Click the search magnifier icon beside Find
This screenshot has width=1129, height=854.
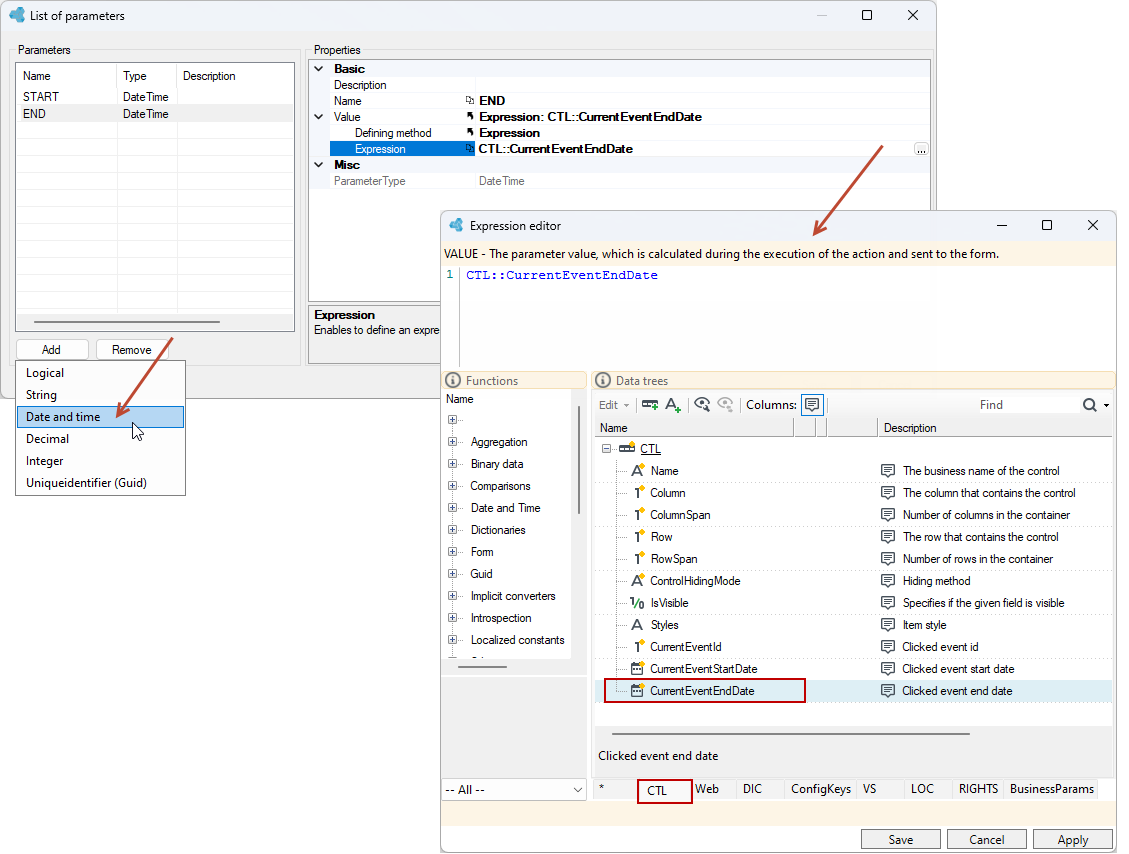pyautogui.click(x=1089, y=405)
